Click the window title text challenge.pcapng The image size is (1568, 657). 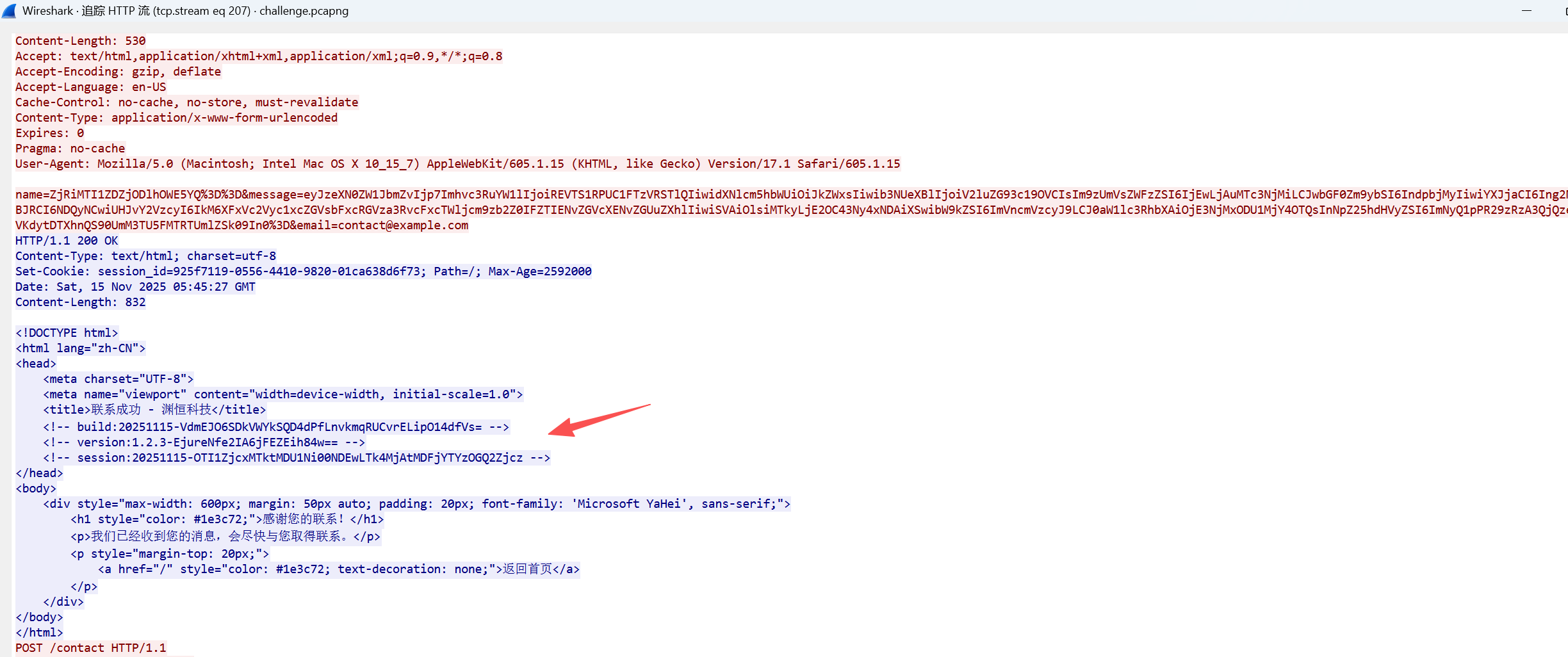click(x=304, y=11)
